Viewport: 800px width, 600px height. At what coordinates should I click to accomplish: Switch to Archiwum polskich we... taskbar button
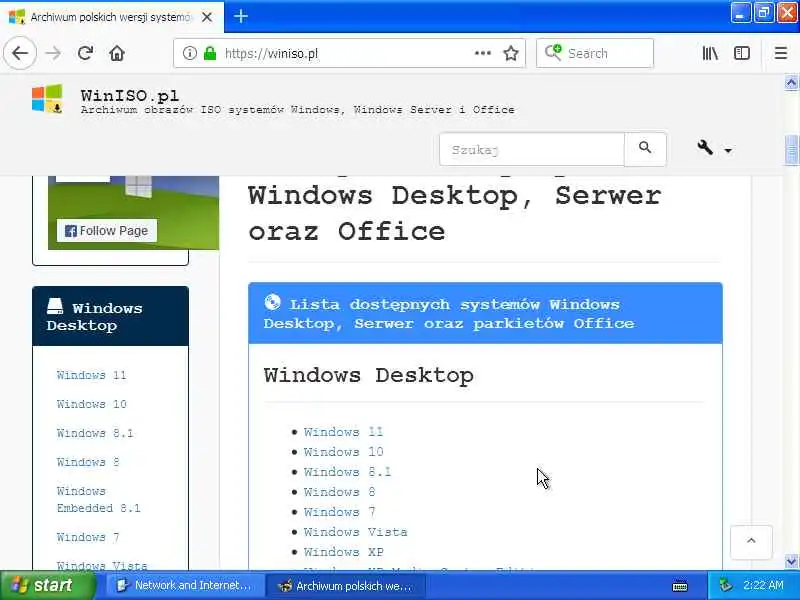pos(346,586)
